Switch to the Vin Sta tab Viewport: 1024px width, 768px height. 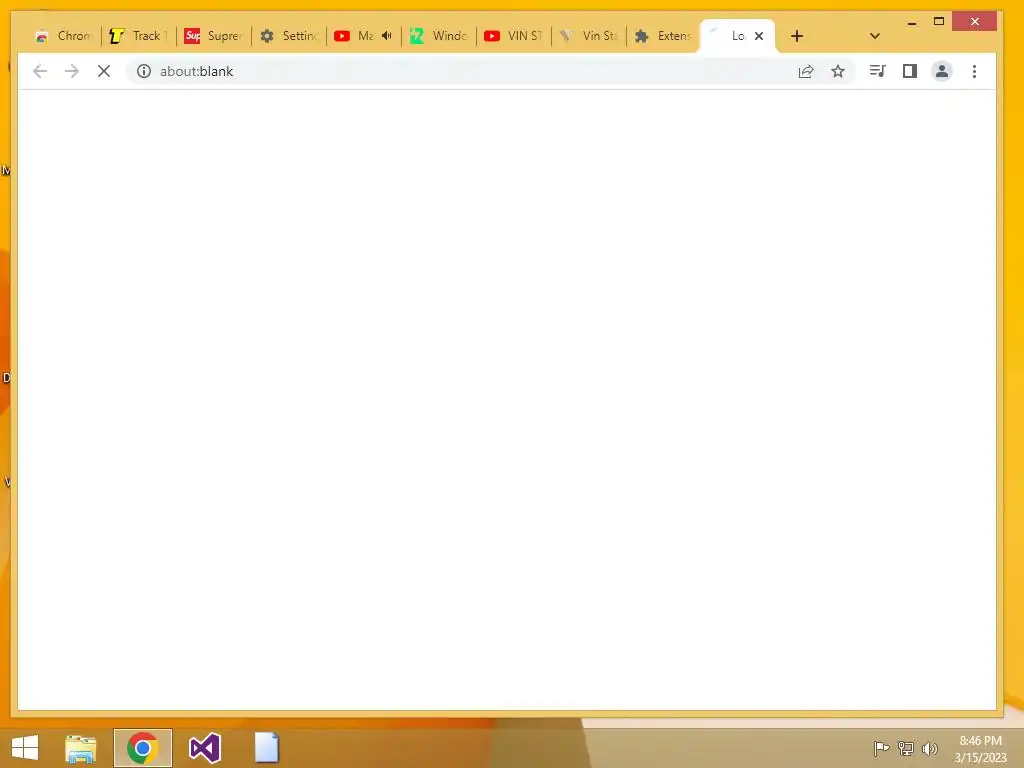point(589,36)
